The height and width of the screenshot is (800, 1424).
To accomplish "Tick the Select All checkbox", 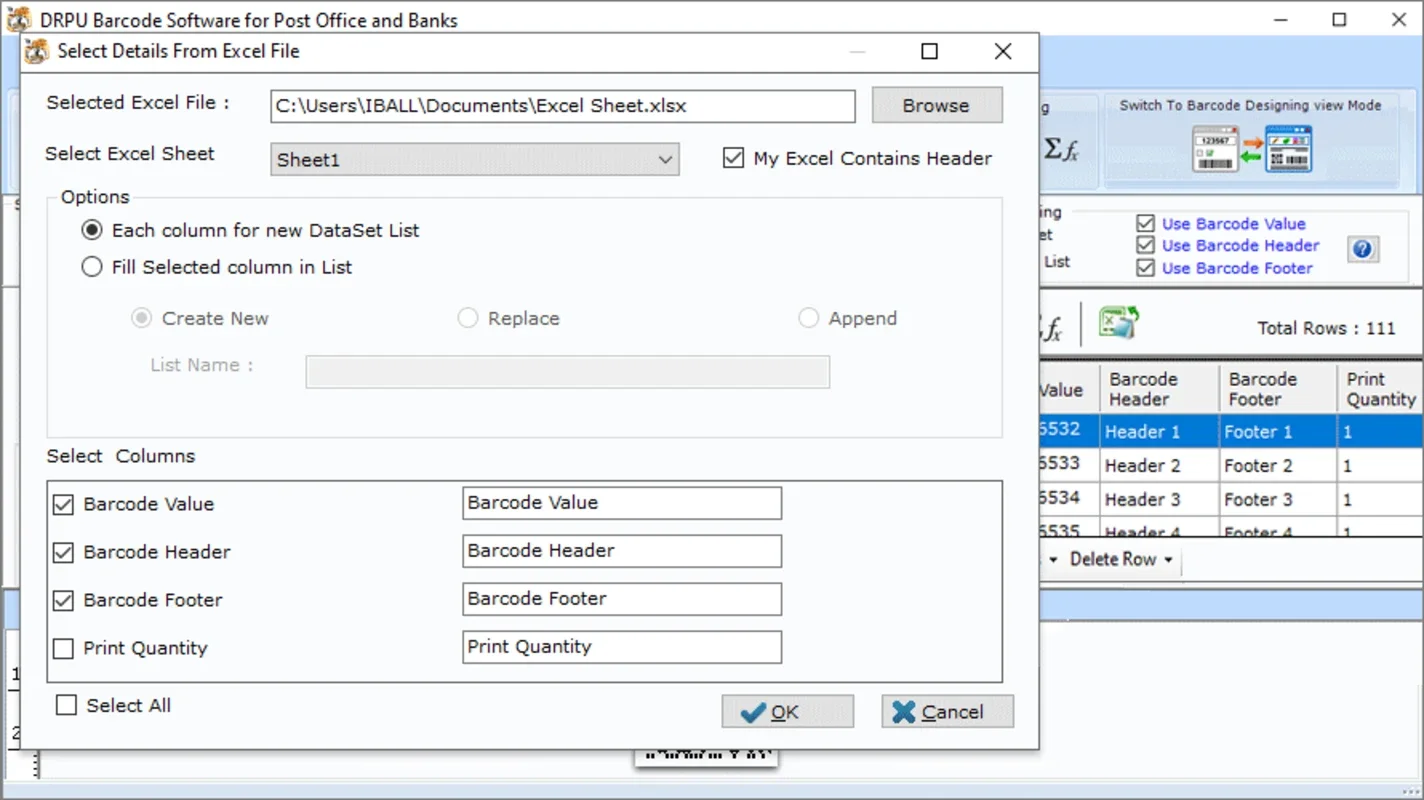I will pyautogui.click(x=66, y=705).
